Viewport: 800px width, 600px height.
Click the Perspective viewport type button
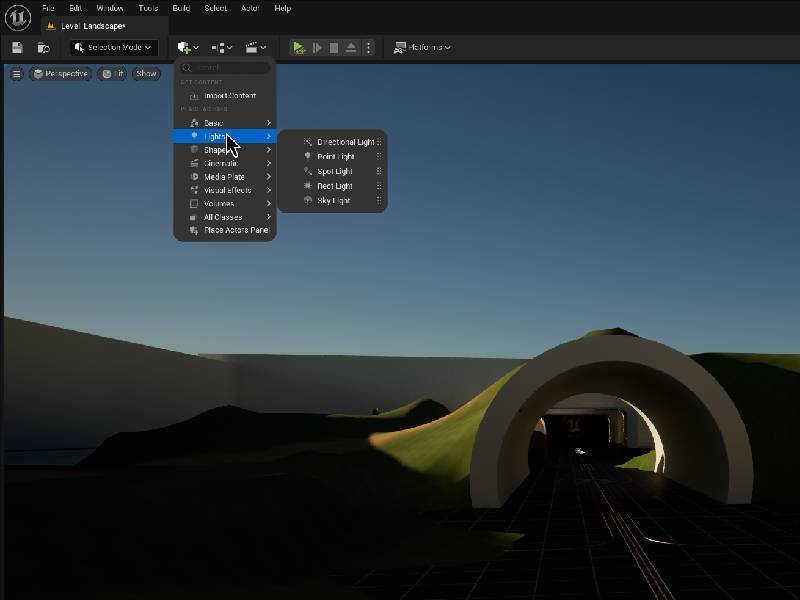click(60, 74)
